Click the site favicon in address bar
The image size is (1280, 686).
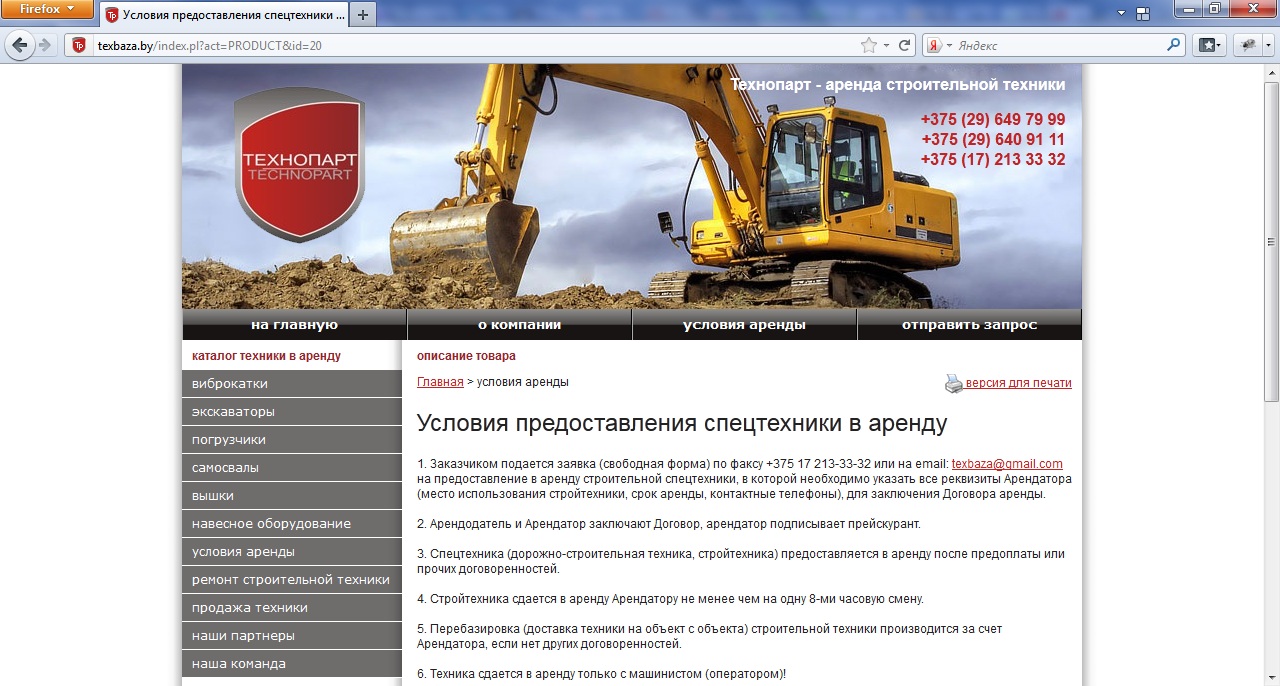point(79,45)
